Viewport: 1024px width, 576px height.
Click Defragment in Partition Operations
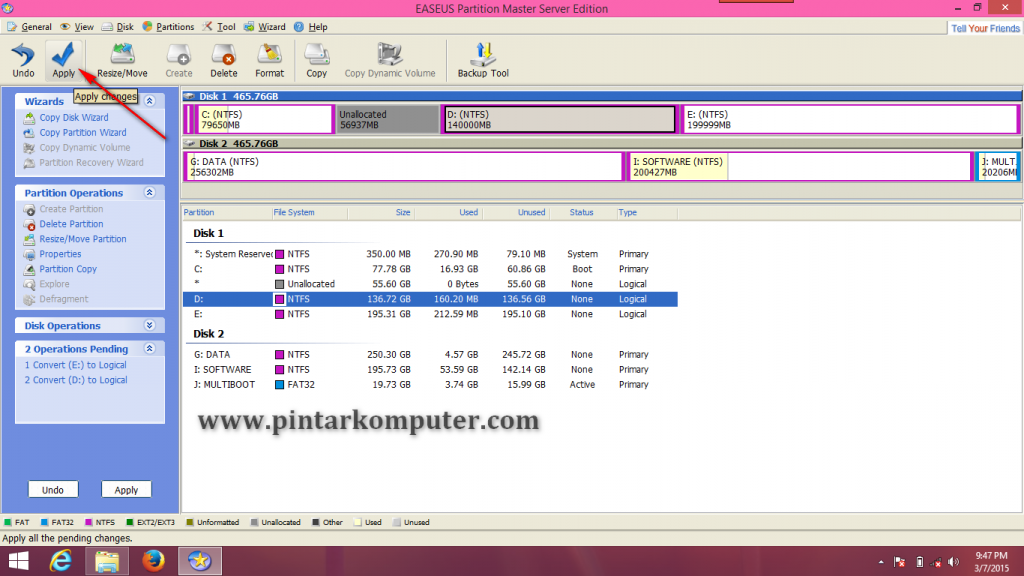pos(56,299)
